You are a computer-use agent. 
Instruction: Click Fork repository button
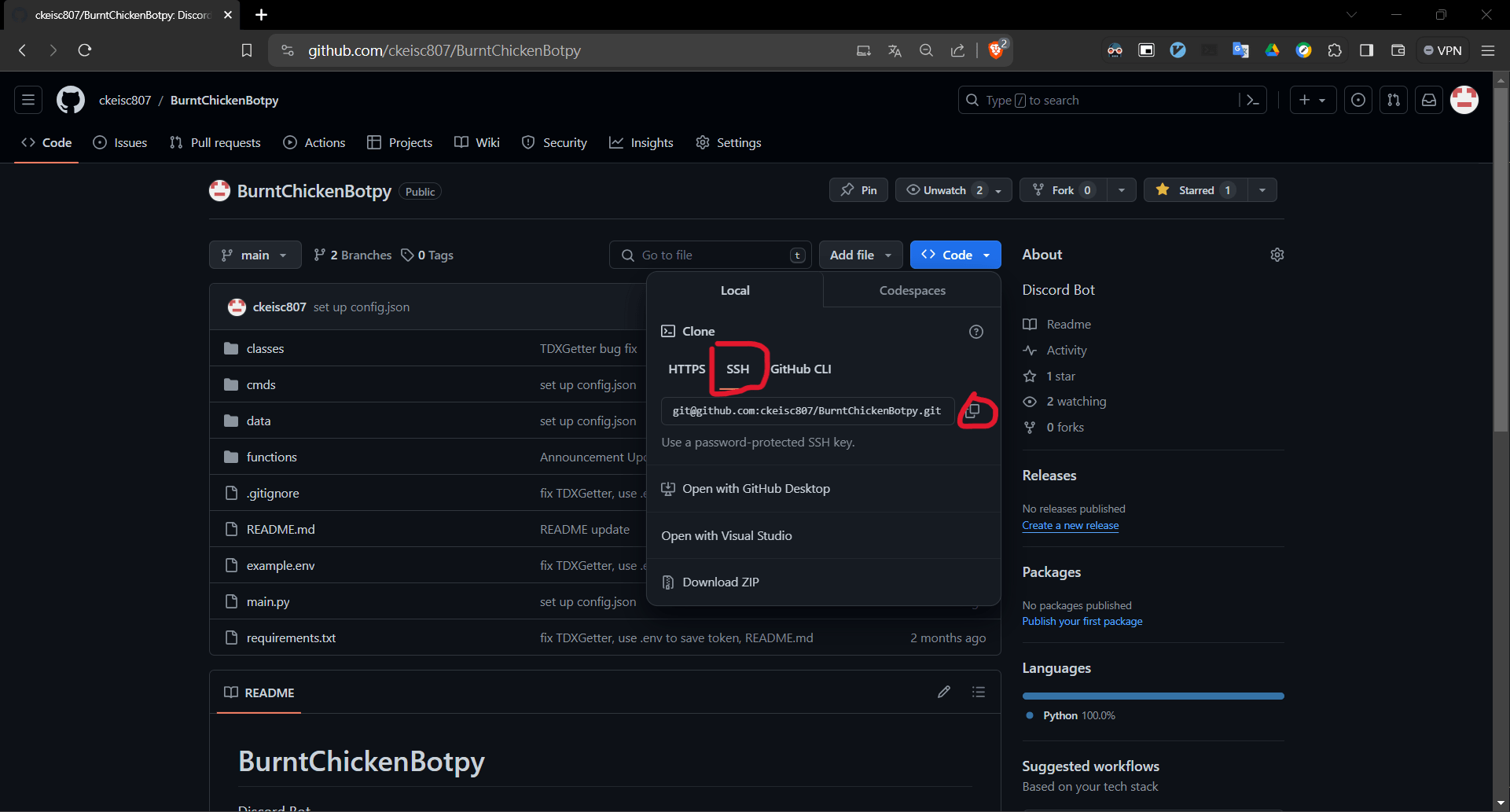pos(1064,190)
